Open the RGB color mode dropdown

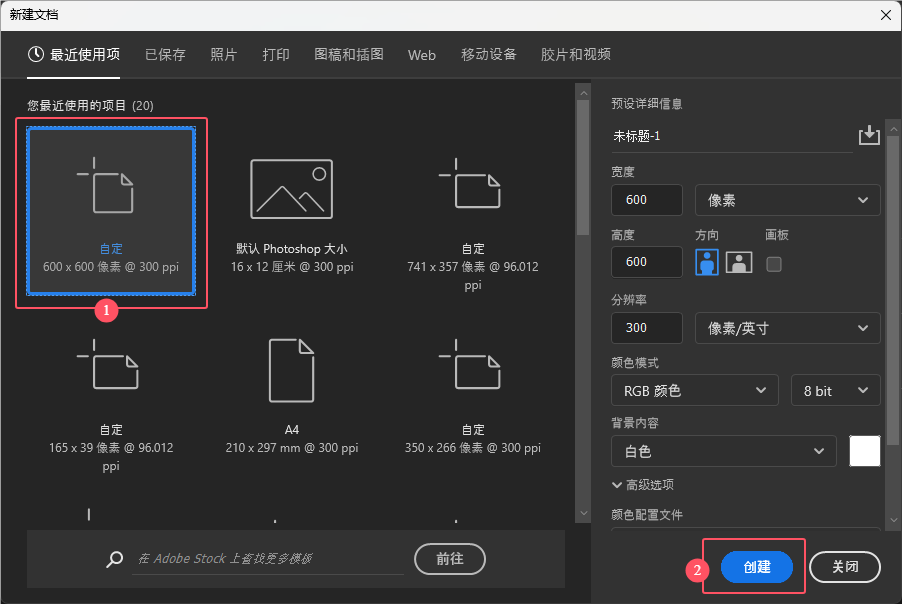click(x=695, y=391)
